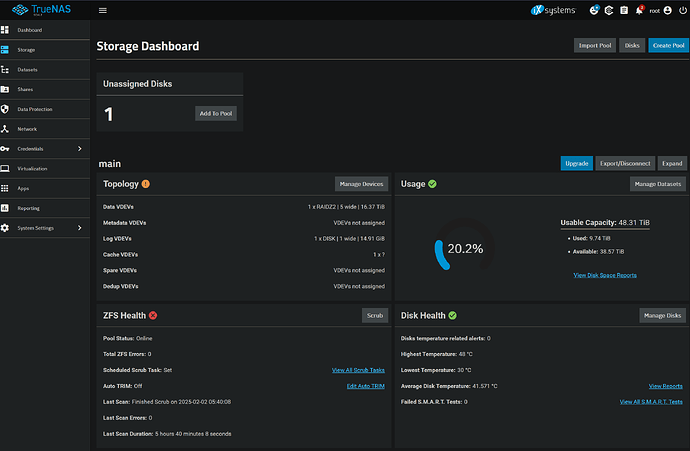The height and width of the screenshot is (451, 690).
Task: Open the View All S.M.A.R.T. Tests link
Action: tap(651, 402)
